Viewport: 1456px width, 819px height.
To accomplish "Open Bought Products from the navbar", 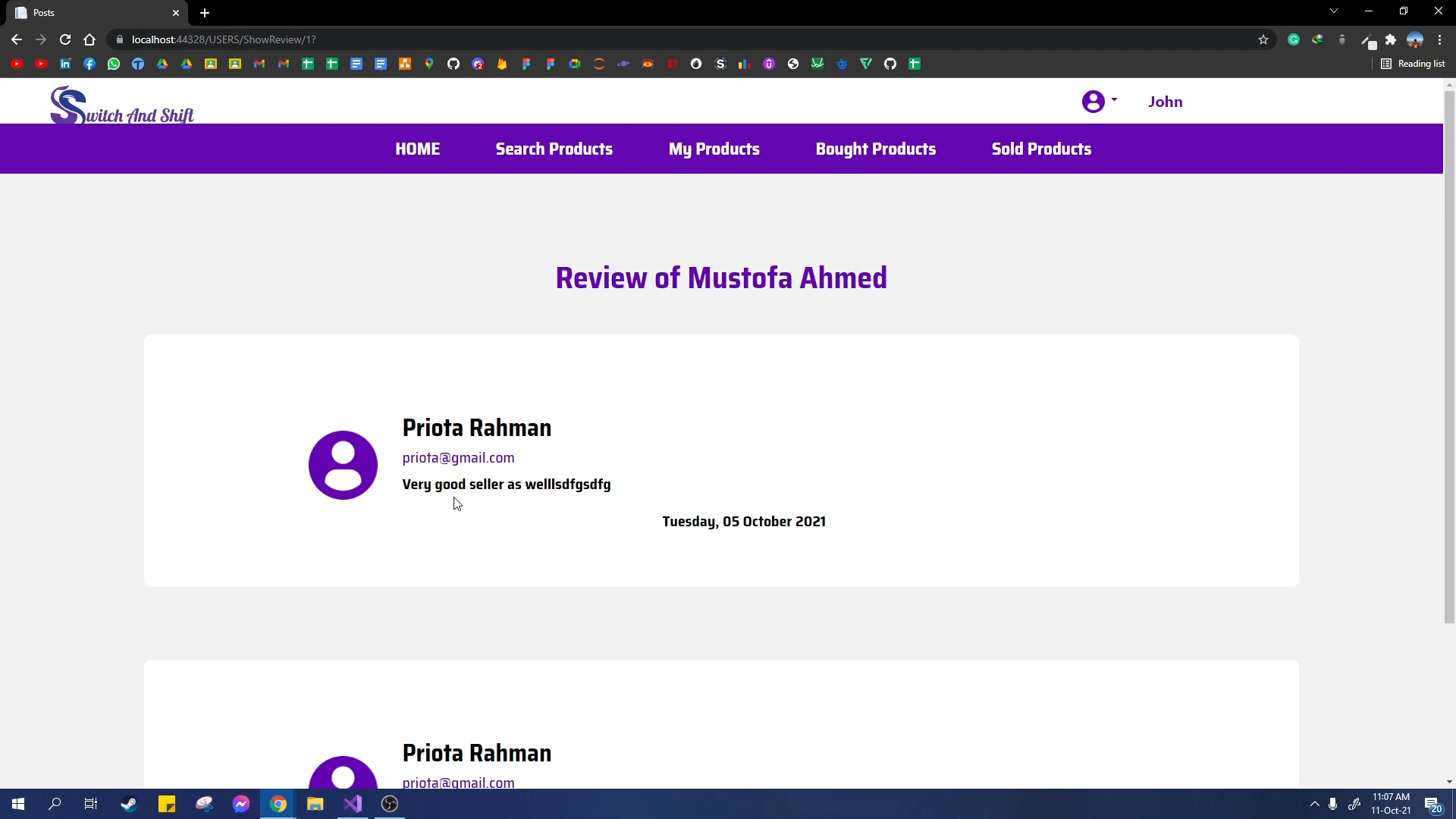I will (875, 149).
